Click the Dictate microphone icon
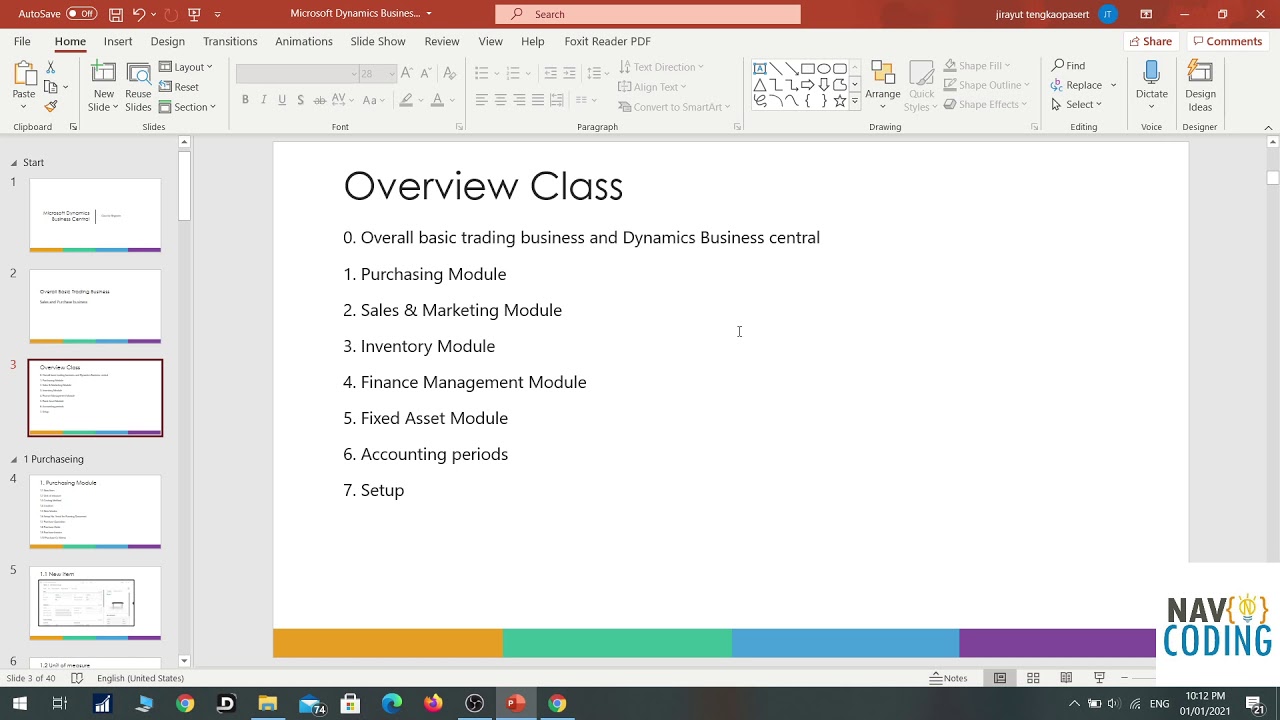The height and width of the screenshot is (720, 1280). coord(1151,72)
